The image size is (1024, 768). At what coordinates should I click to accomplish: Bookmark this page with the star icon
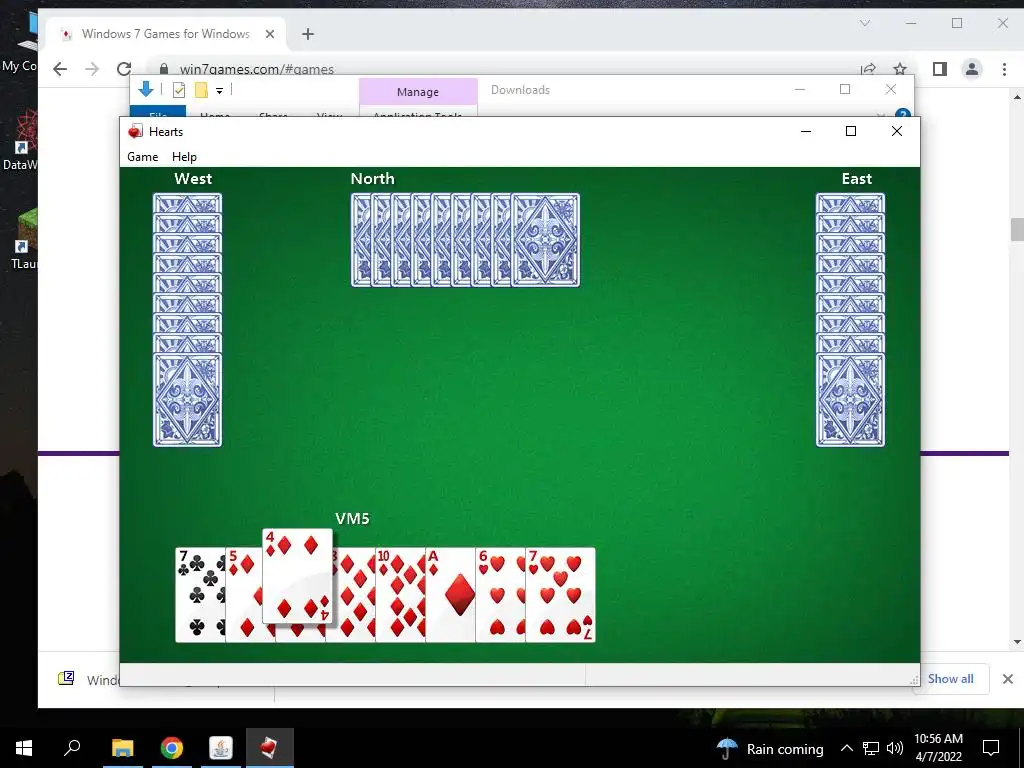[900, 69]
